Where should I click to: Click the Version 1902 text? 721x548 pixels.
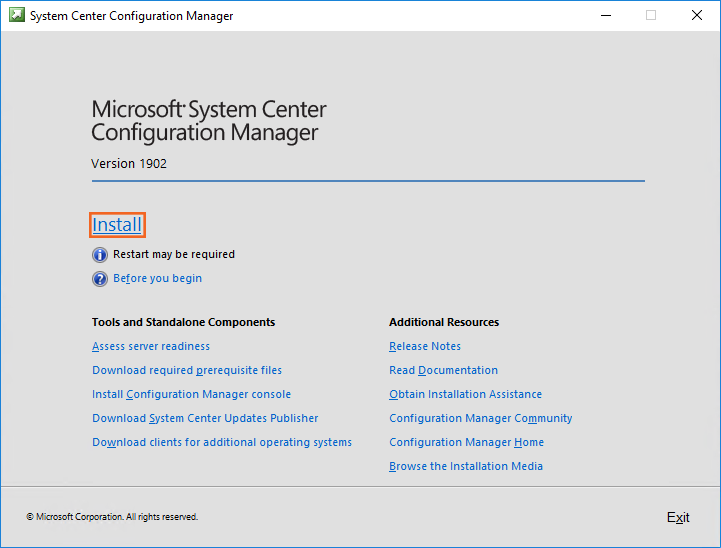tap(129, 164)
